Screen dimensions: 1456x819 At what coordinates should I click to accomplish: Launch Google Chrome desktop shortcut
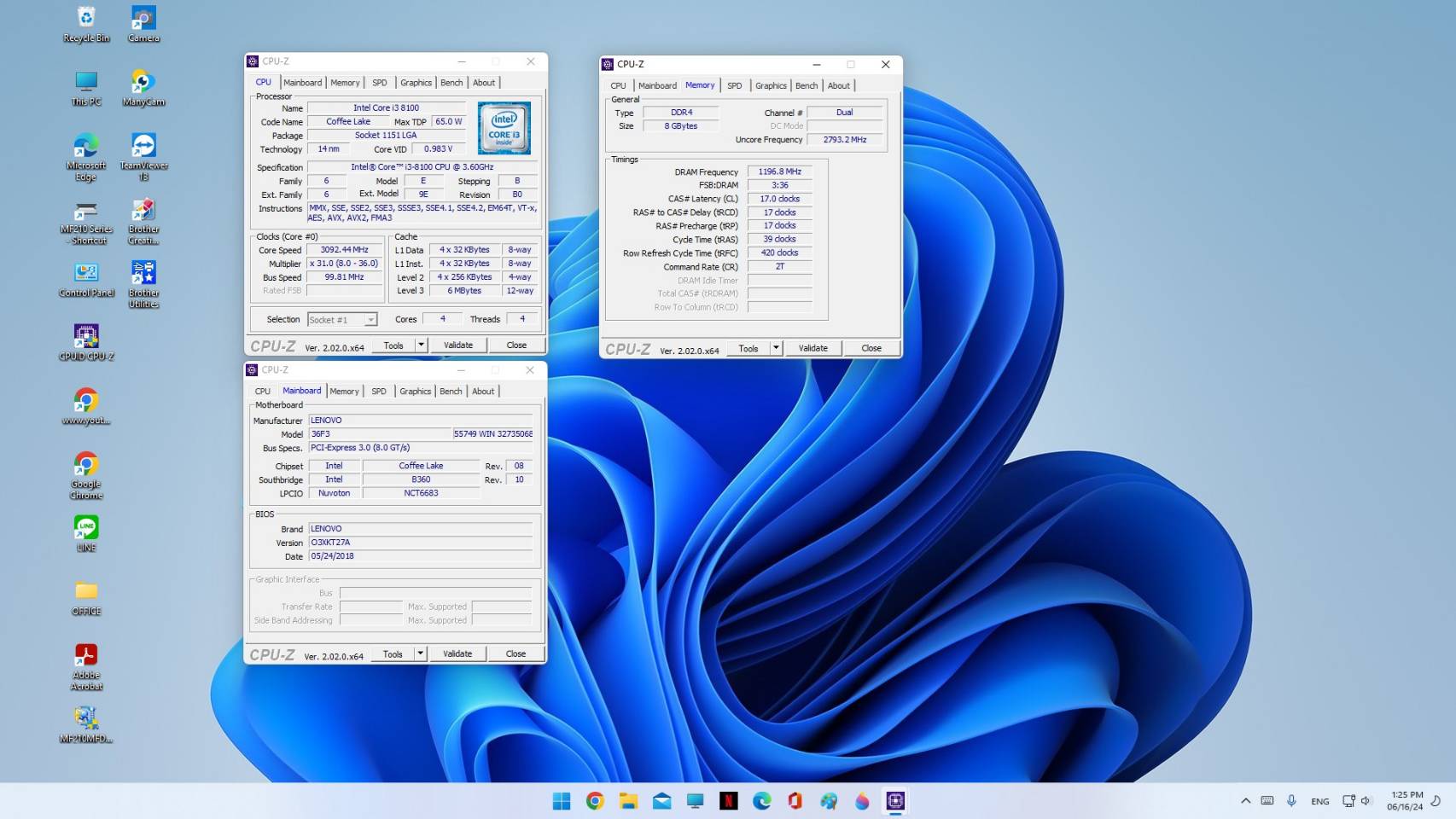[x=86, y=475]
